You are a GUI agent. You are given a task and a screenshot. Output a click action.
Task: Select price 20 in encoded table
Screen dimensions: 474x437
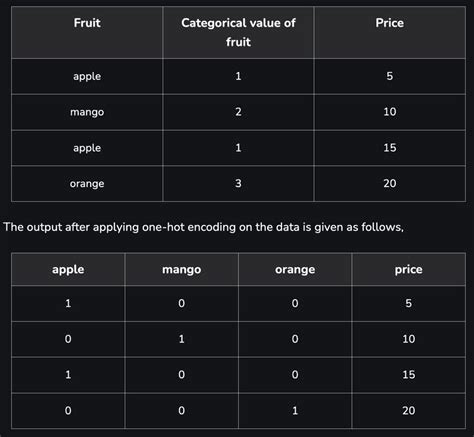click(x=409, y=410)
